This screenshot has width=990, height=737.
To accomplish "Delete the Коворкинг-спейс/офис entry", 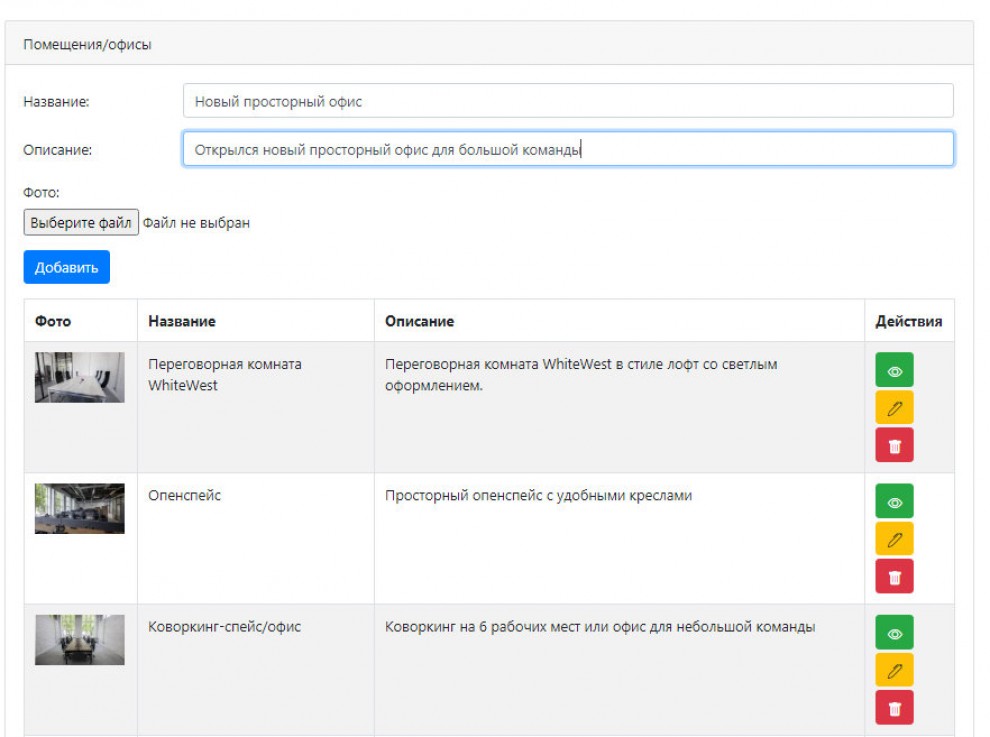I will point(894,708).
